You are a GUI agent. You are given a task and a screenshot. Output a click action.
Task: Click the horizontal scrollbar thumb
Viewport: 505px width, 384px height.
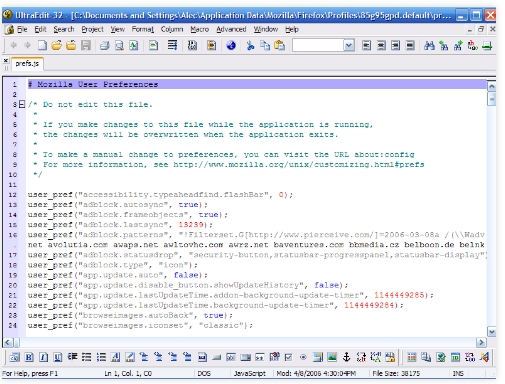[17, 342]
